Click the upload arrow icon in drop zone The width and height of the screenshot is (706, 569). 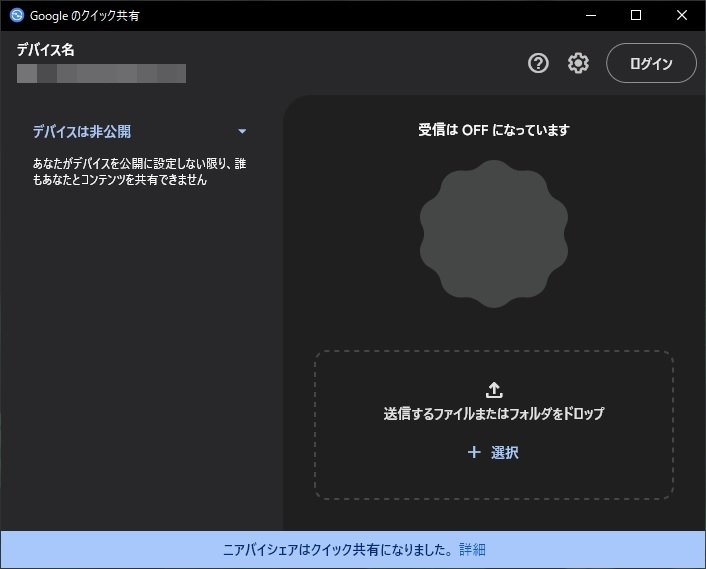494,390
